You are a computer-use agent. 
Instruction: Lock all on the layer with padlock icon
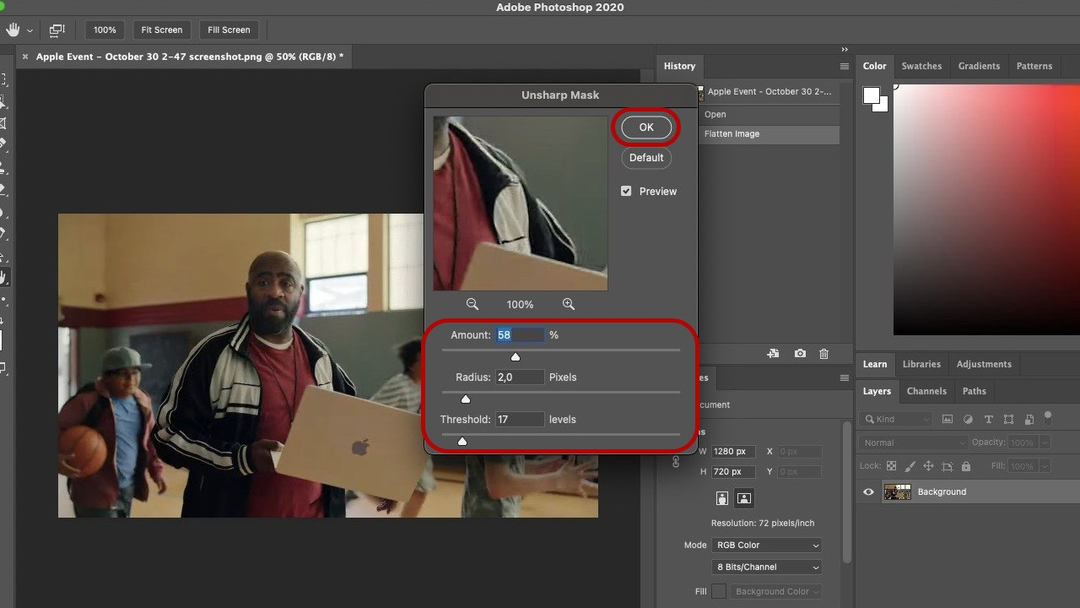966,466
